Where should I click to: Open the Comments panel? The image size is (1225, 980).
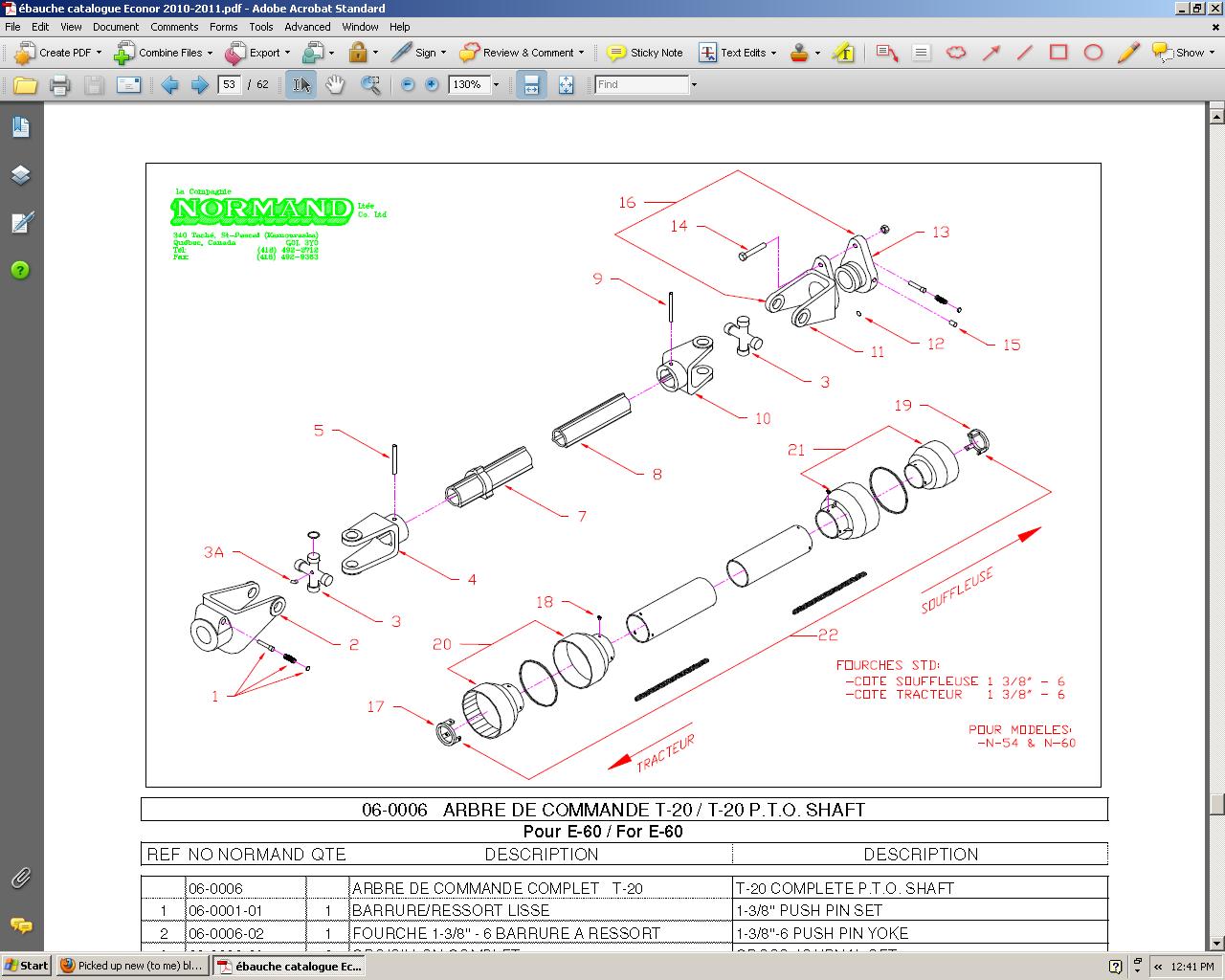(x=20, y=925)
